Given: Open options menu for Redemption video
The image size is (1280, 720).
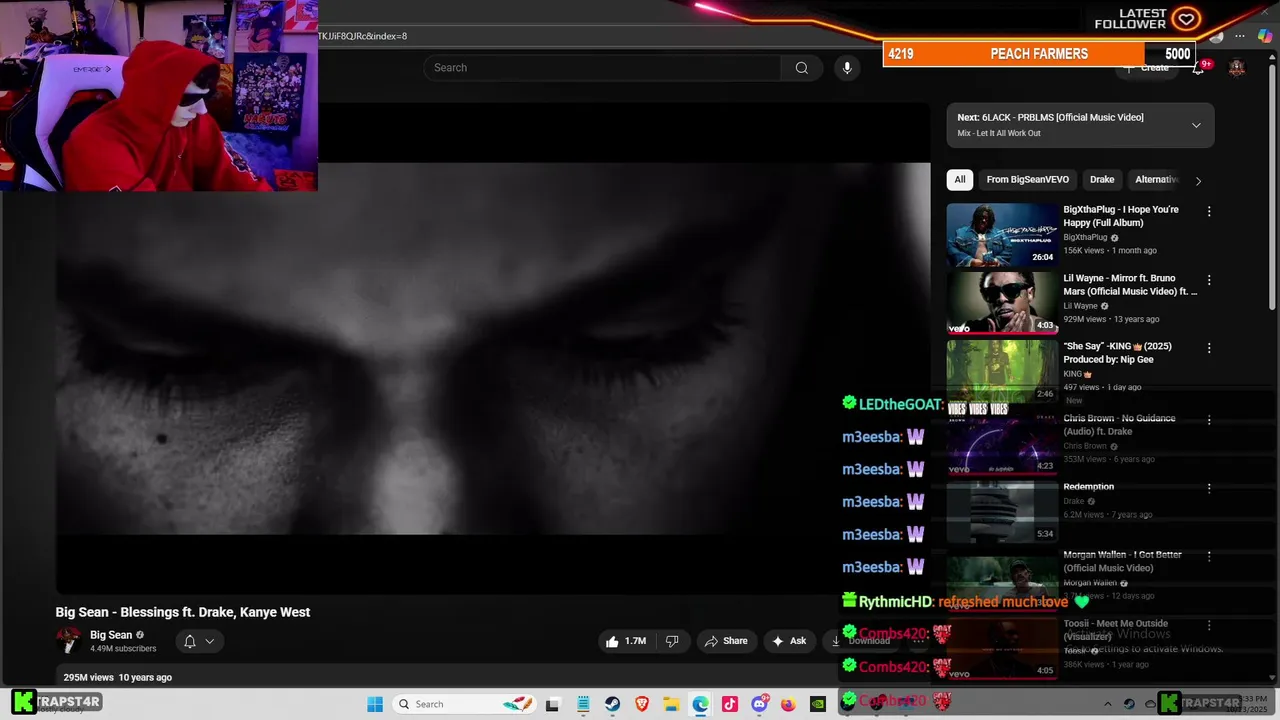Looking at the screenshot, I should pos(1209,488).
